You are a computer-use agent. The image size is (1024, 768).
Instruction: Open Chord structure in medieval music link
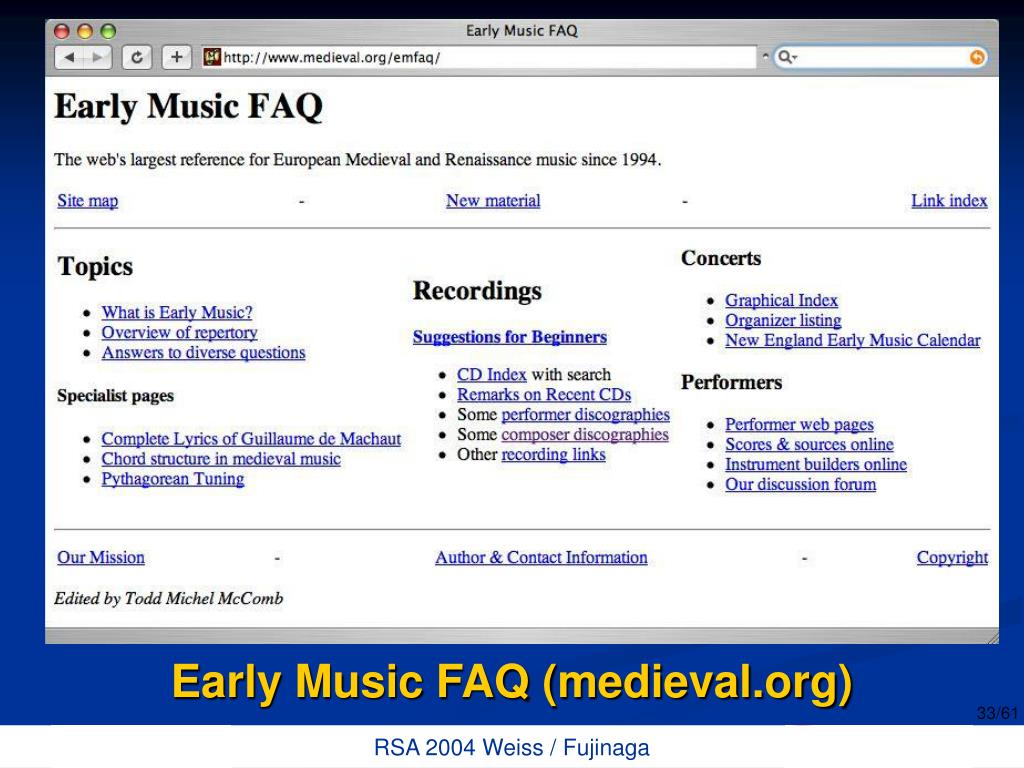221,459
